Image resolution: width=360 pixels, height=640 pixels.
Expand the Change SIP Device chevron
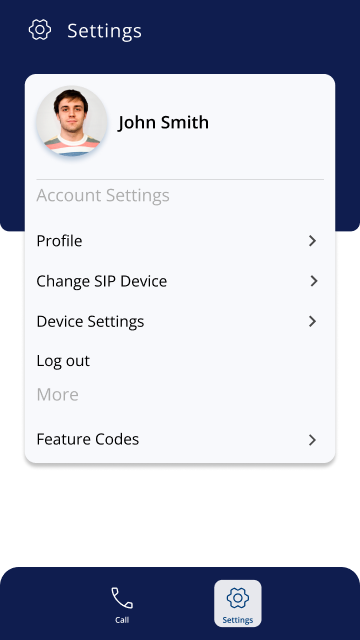(x=313, y=281)
